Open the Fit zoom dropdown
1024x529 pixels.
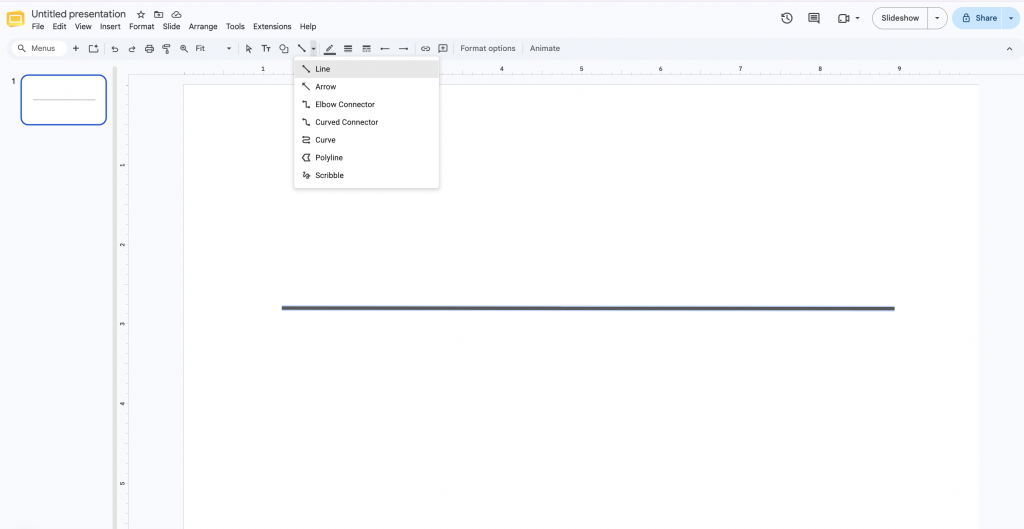214,48
